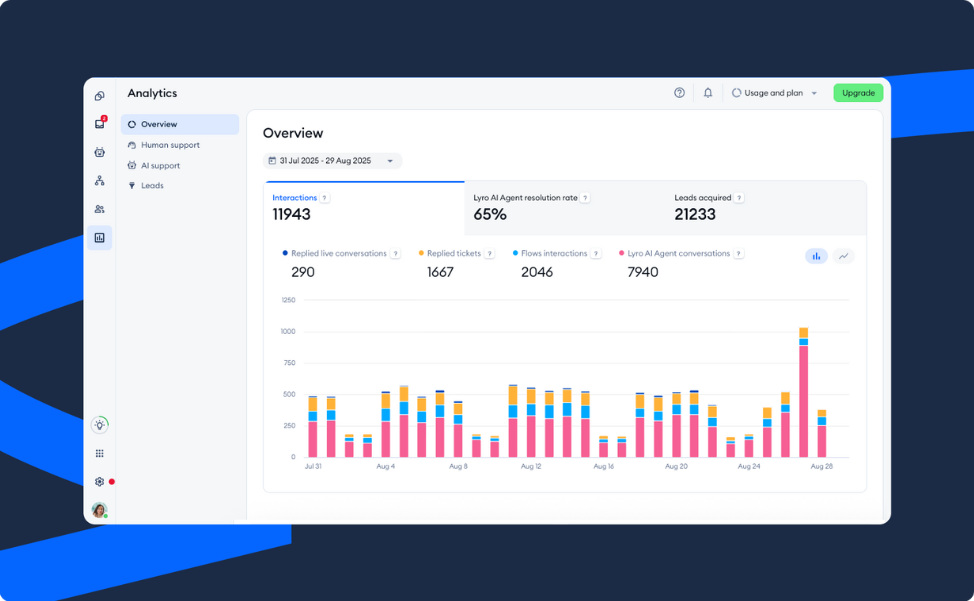
Task: Click the green Upgrade button
Action: point(858,93)
